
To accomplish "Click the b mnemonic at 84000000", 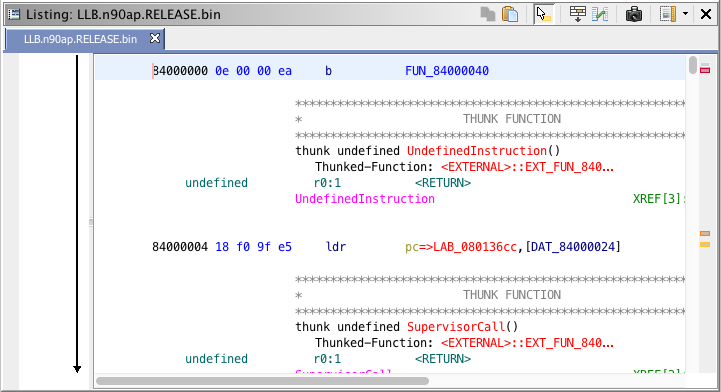I will pos(328,71).
